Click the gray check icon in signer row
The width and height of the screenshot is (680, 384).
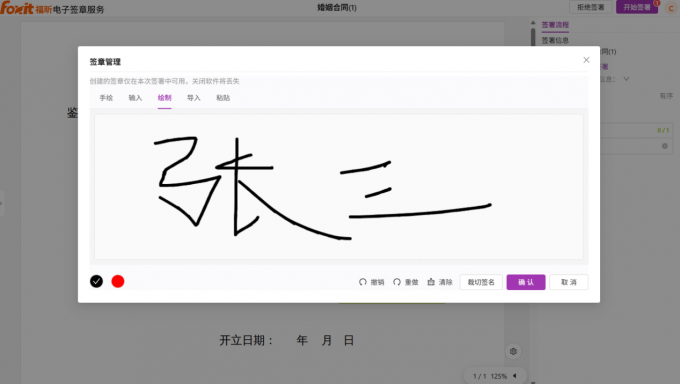click(664, 146)
